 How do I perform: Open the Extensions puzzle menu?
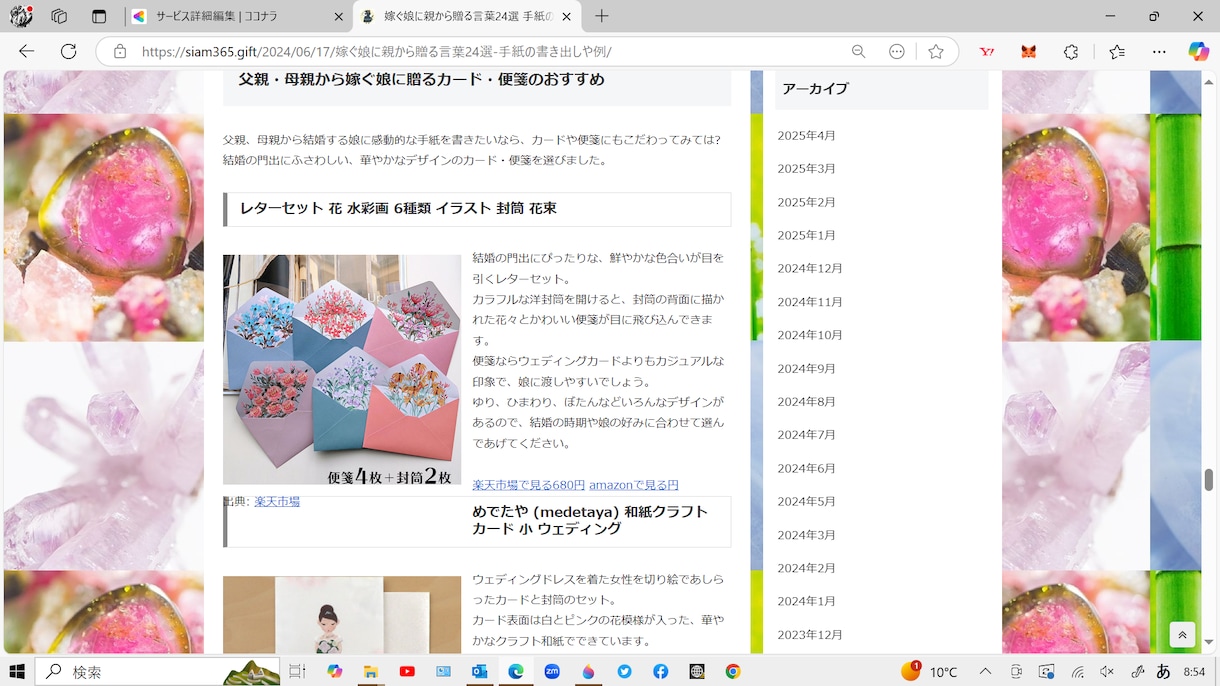pyautogui.click(x=1071, y=51)
